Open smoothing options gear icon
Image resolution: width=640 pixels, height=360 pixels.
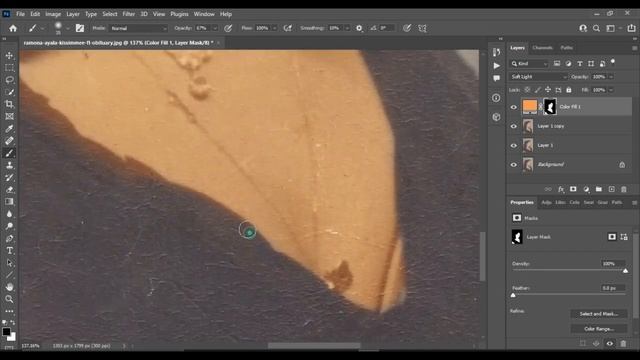(359, 28)
